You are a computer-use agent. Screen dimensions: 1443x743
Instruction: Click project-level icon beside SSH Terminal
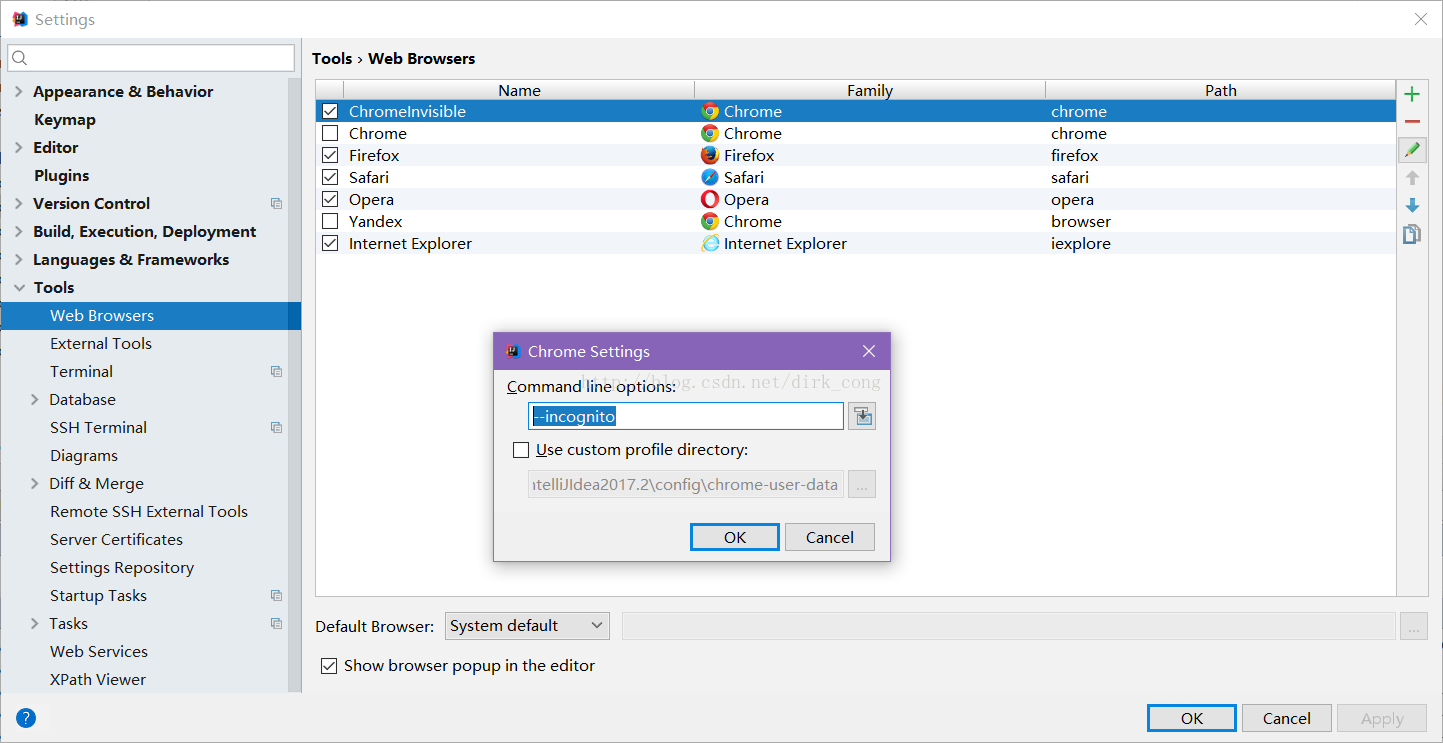point(277,427)
